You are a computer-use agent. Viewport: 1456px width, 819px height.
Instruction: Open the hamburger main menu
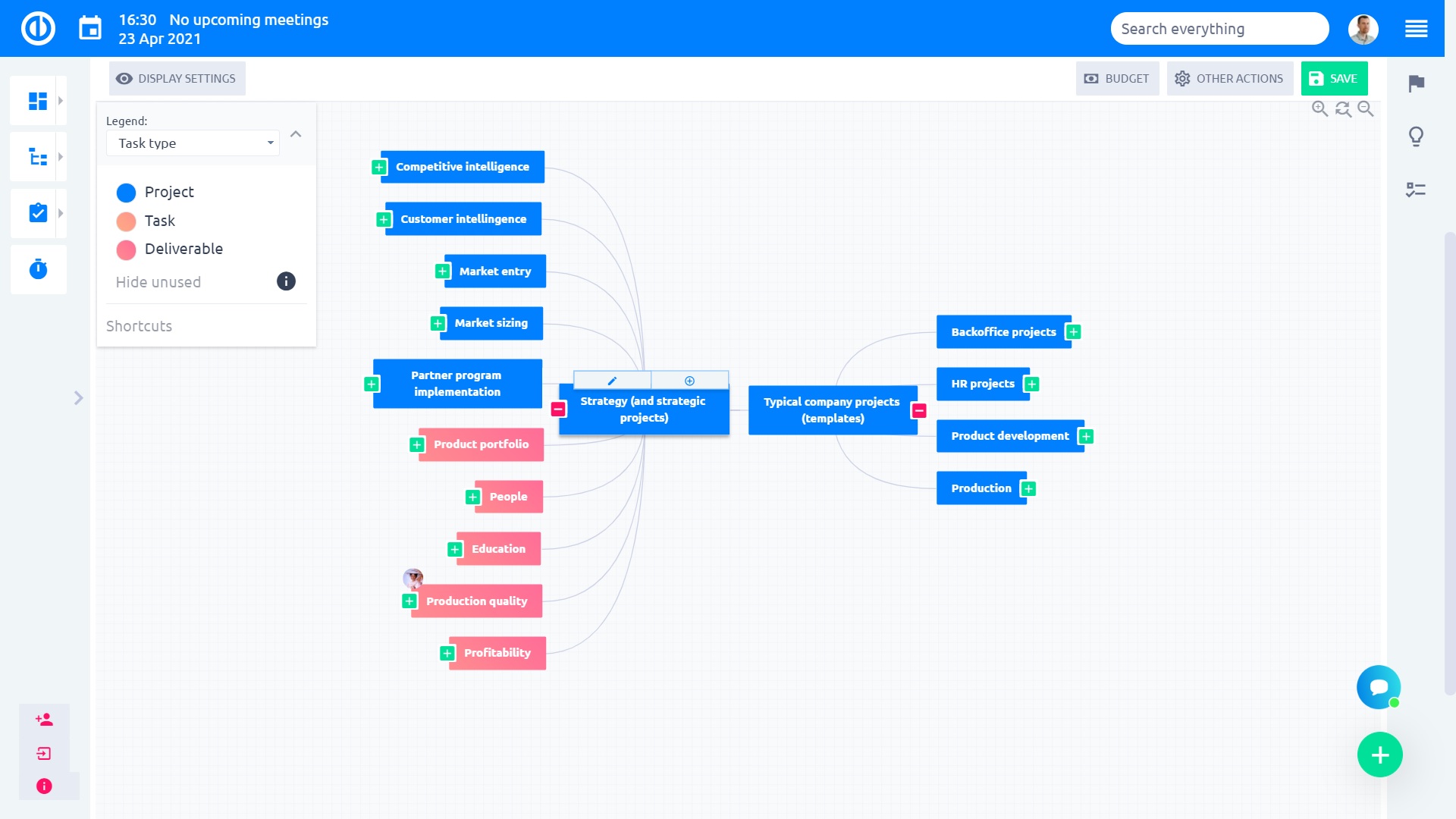point(1416,29)
